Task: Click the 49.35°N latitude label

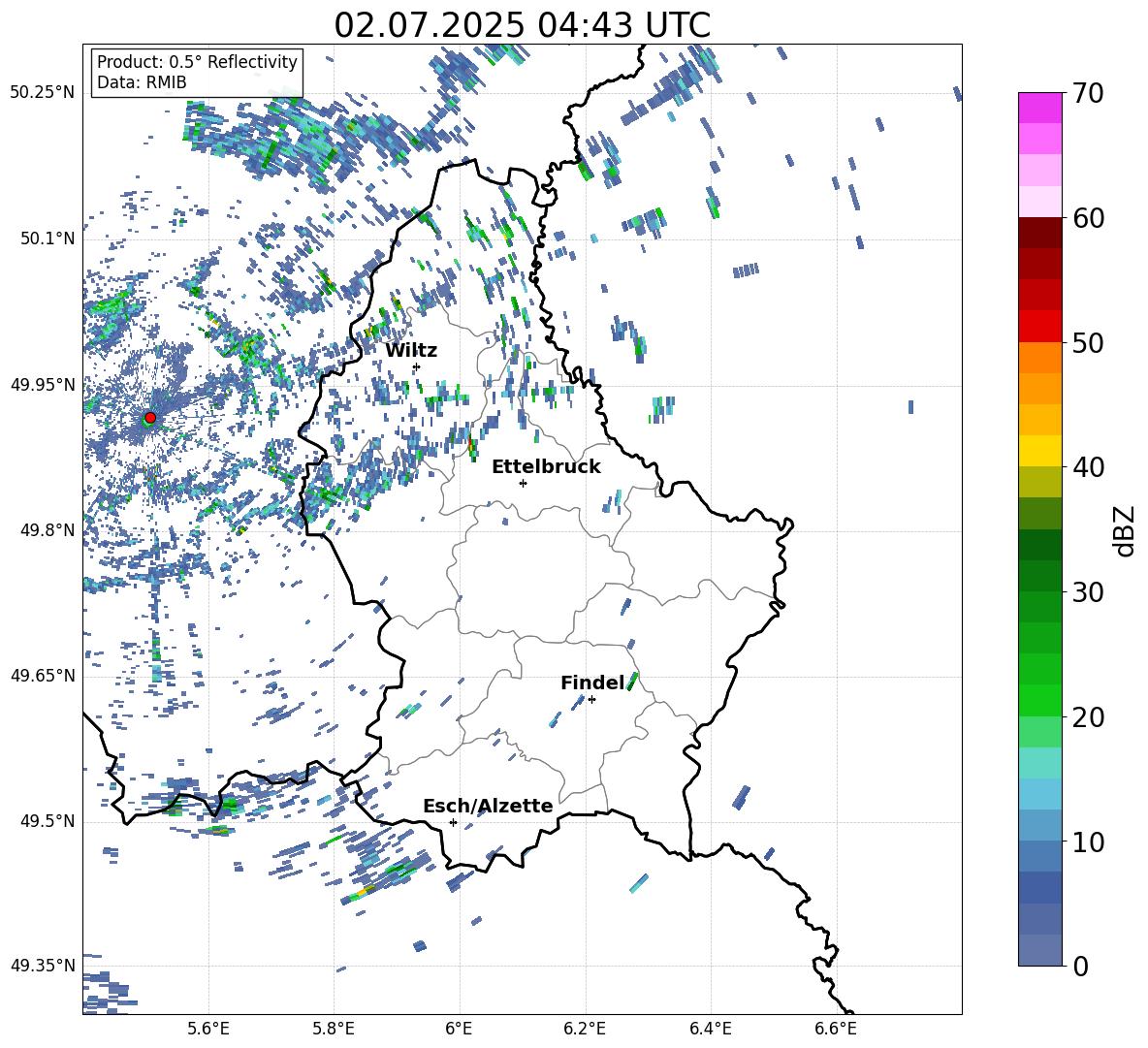Action: click(43, 966)
